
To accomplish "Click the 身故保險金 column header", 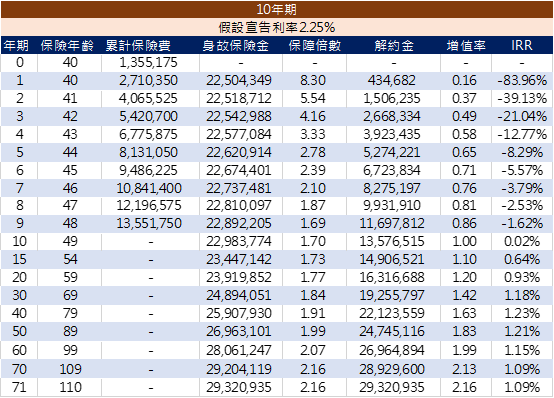I will coord(236,45).
